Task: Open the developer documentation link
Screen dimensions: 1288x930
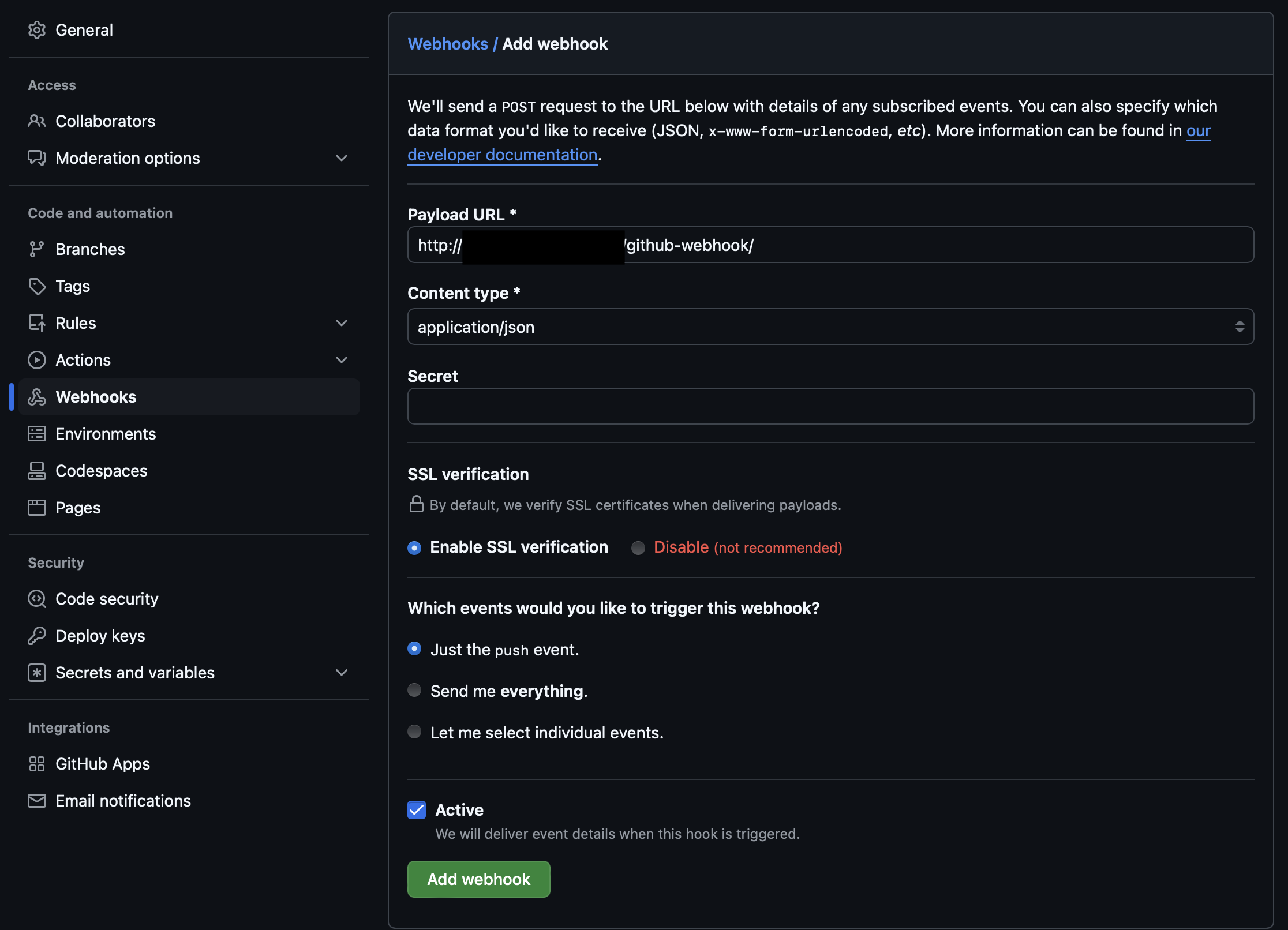Action: (x=502, y=155)
